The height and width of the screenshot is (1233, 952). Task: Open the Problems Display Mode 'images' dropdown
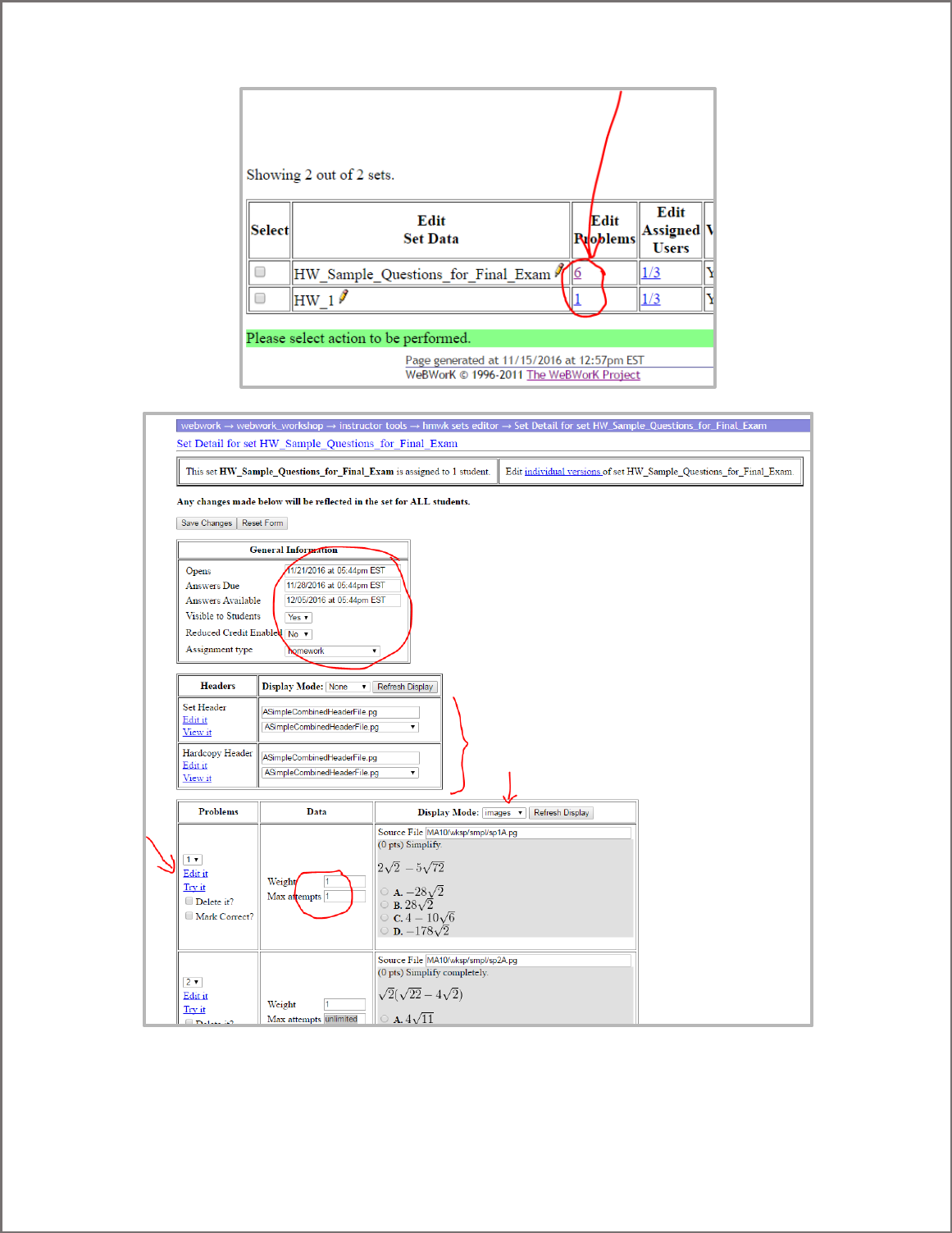(503, 813)
